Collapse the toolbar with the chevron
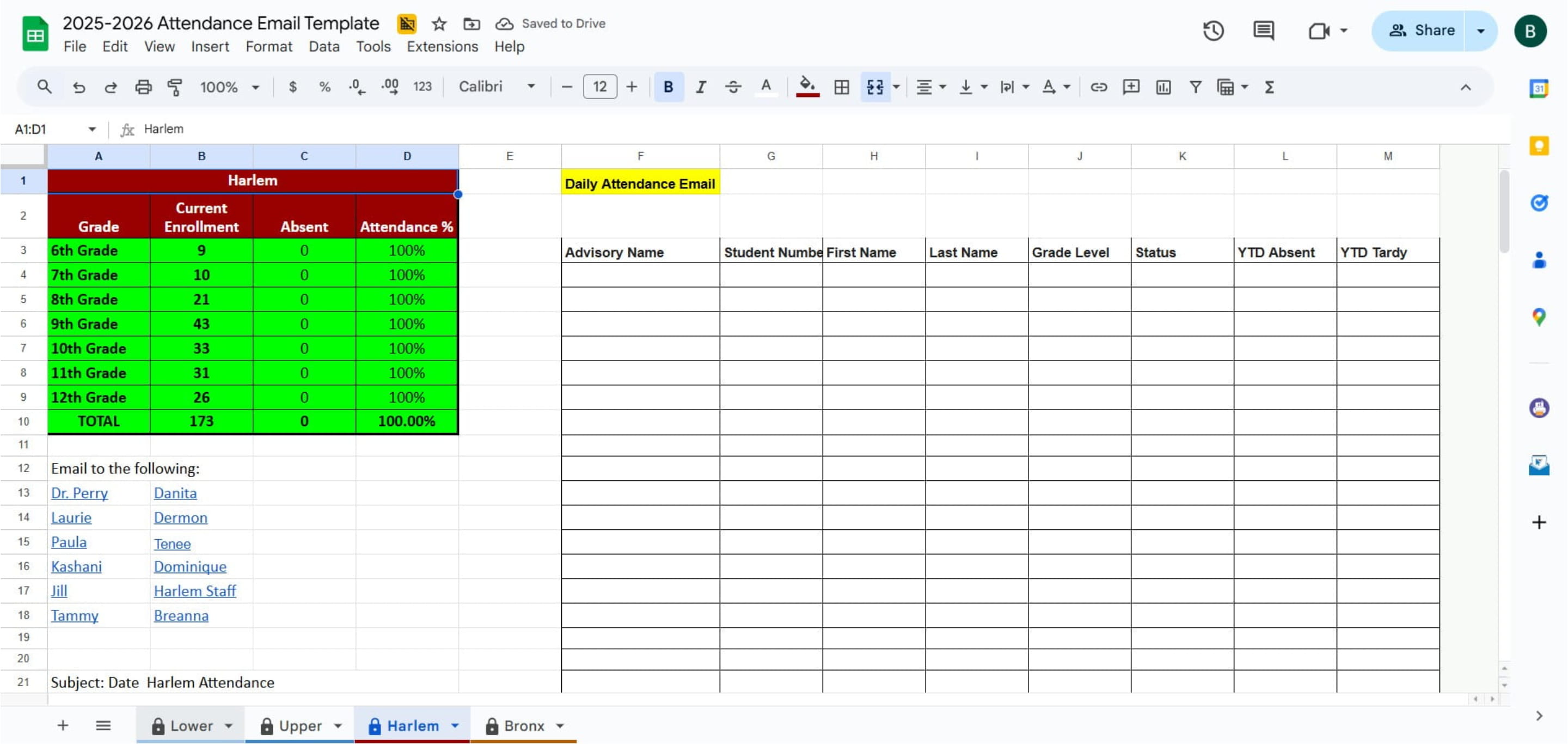1568x744 pixels. [1466, 87]
